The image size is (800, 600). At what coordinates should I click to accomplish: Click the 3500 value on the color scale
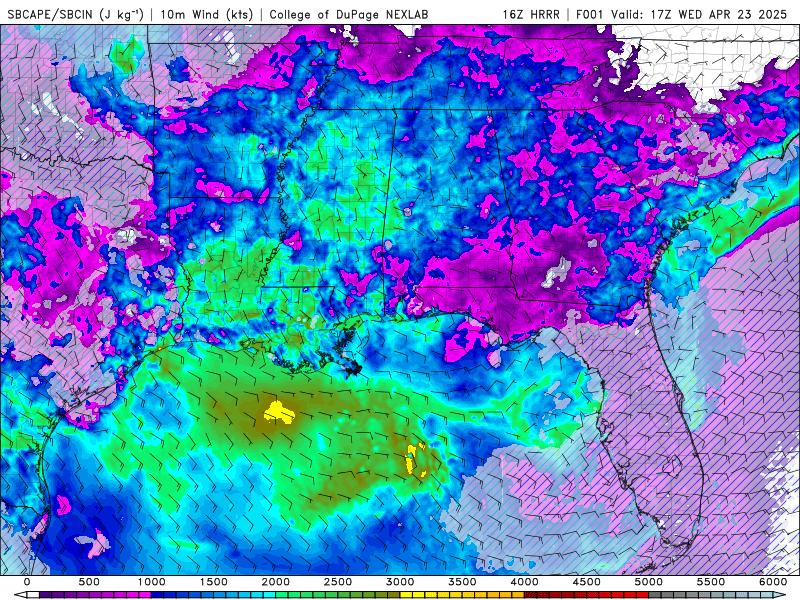click(462, 582)
